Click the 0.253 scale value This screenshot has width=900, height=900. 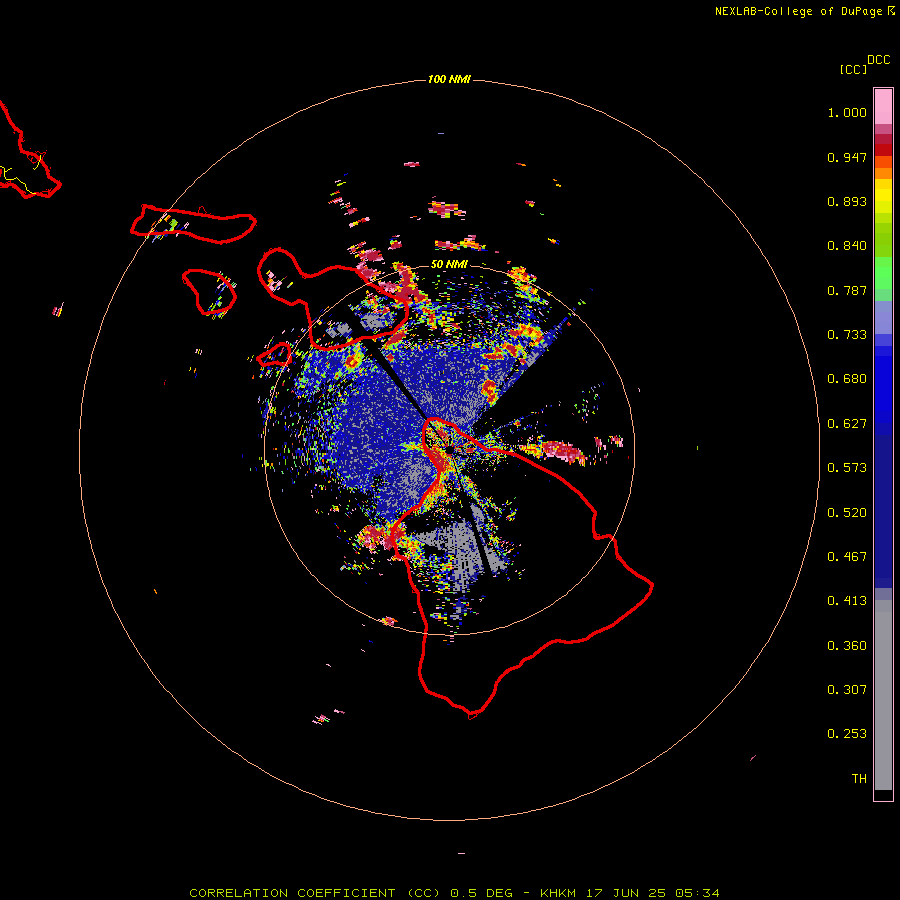847,734
